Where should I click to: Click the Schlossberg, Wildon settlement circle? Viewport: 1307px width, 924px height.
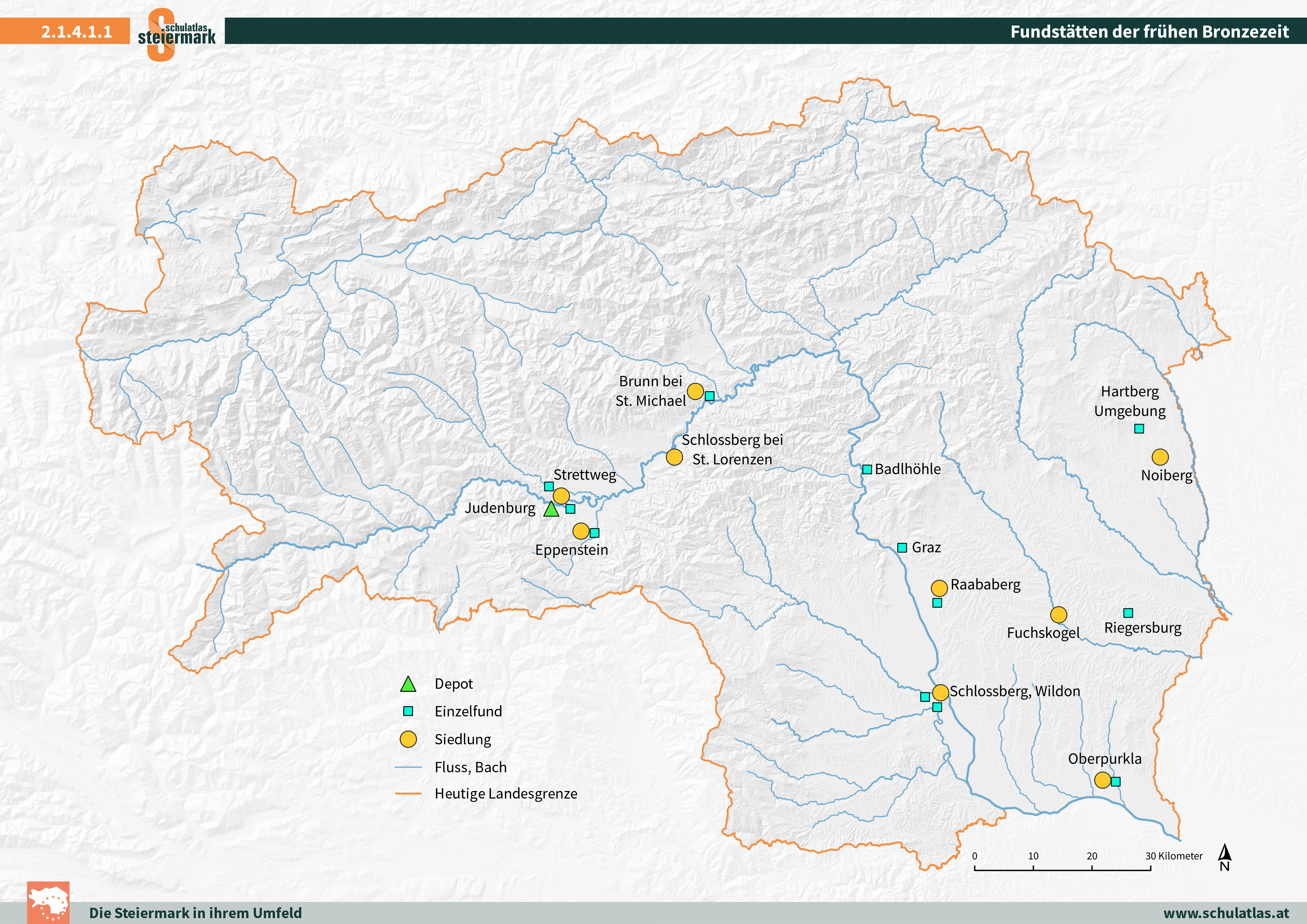pyautogui.click(x=940, y=692)
